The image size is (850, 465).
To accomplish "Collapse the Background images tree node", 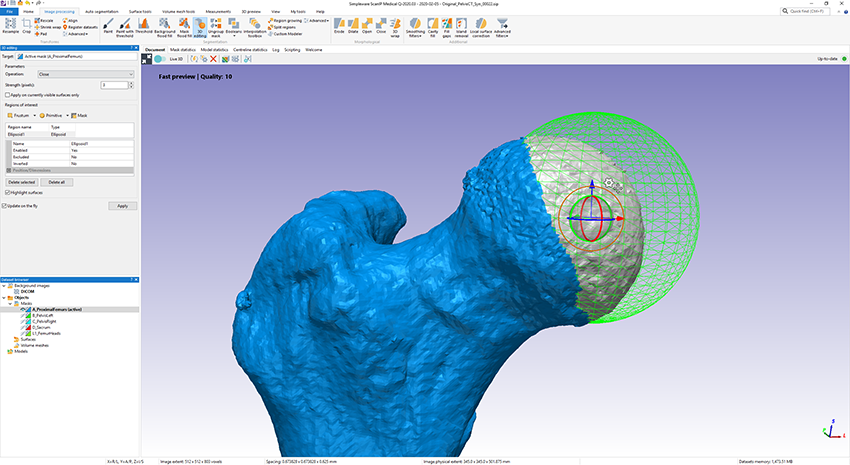I will (5, 285).
